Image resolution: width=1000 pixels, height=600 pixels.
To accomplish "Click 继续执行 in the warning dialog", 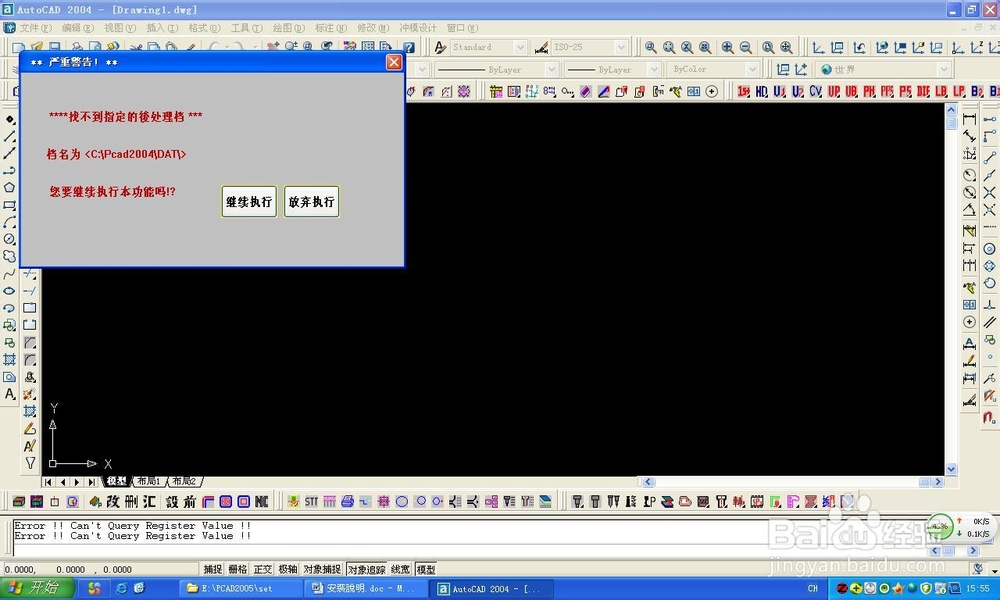I will click(x=249, y=201).
